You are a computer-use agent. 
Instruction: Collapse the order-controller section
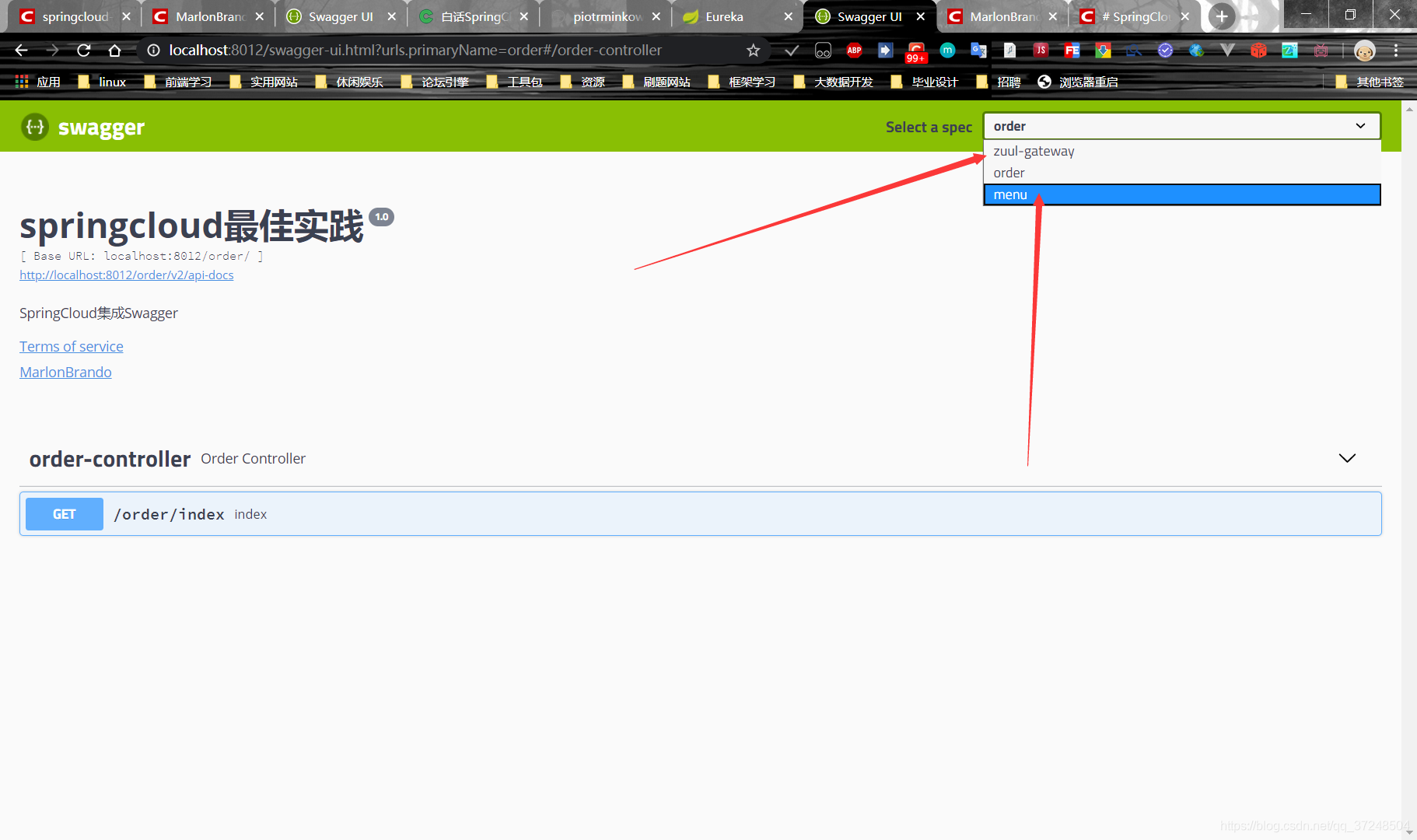pyautogui.click(x=1347, y=458)
